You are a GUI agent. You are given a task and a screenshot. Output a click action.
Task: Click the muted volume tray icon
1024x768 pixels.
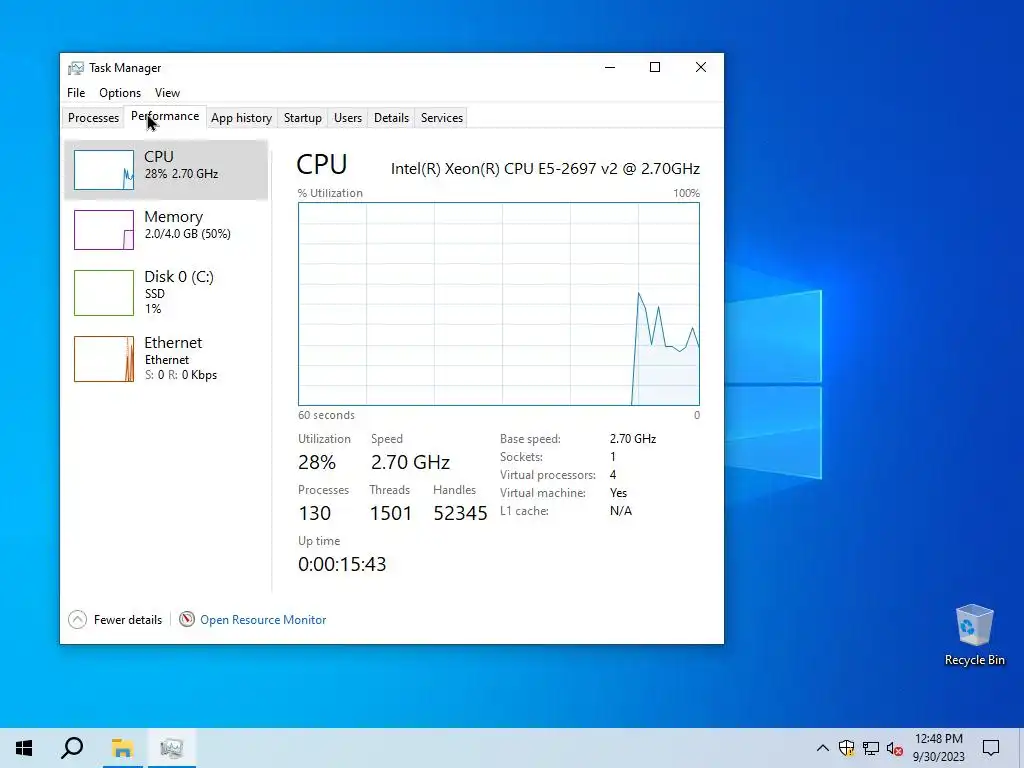(895, 748)
